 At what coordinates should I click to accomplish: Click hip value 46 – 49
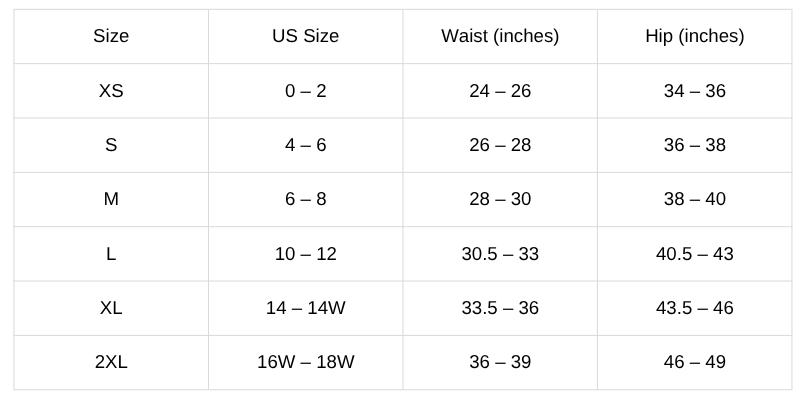coord(694,362)
